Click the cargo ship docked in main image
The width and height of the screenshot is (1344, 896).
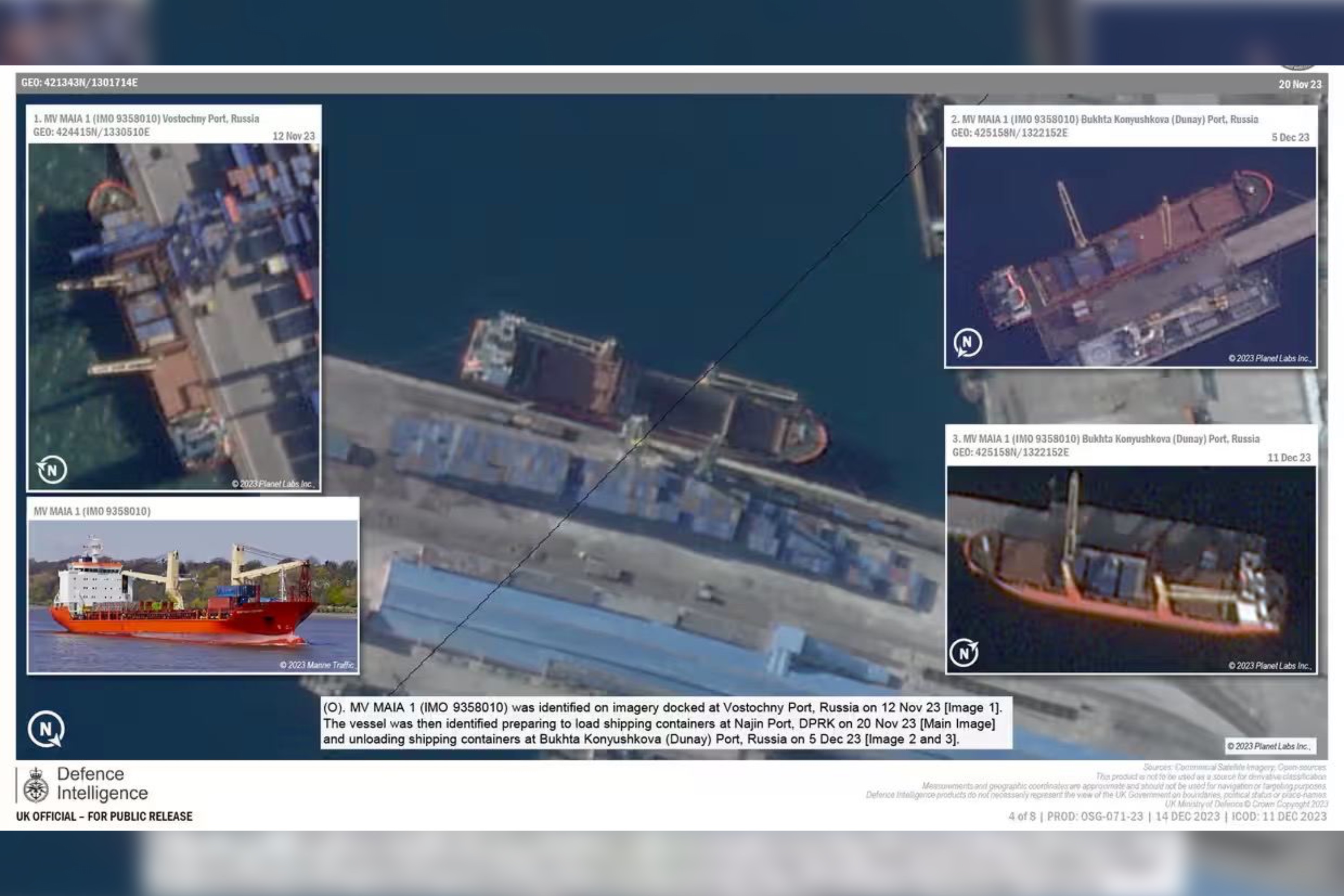pos(640,388)
